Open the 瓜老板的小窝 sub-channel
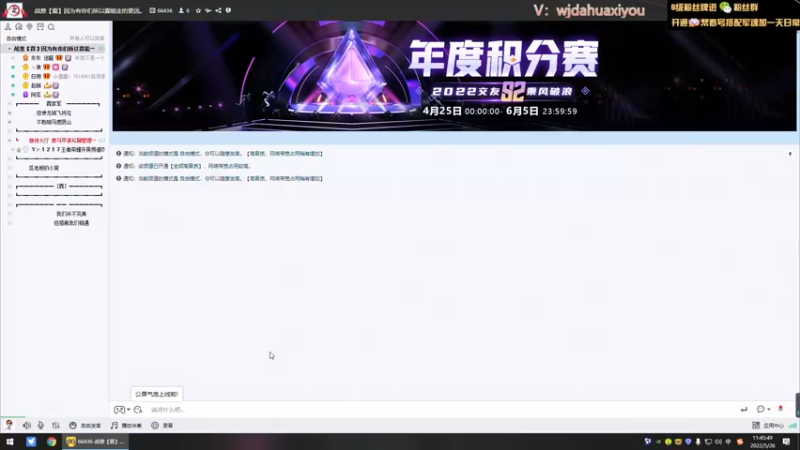Viewport: 800px width, 450px height. pyautogui.click(x=44, y=168)
